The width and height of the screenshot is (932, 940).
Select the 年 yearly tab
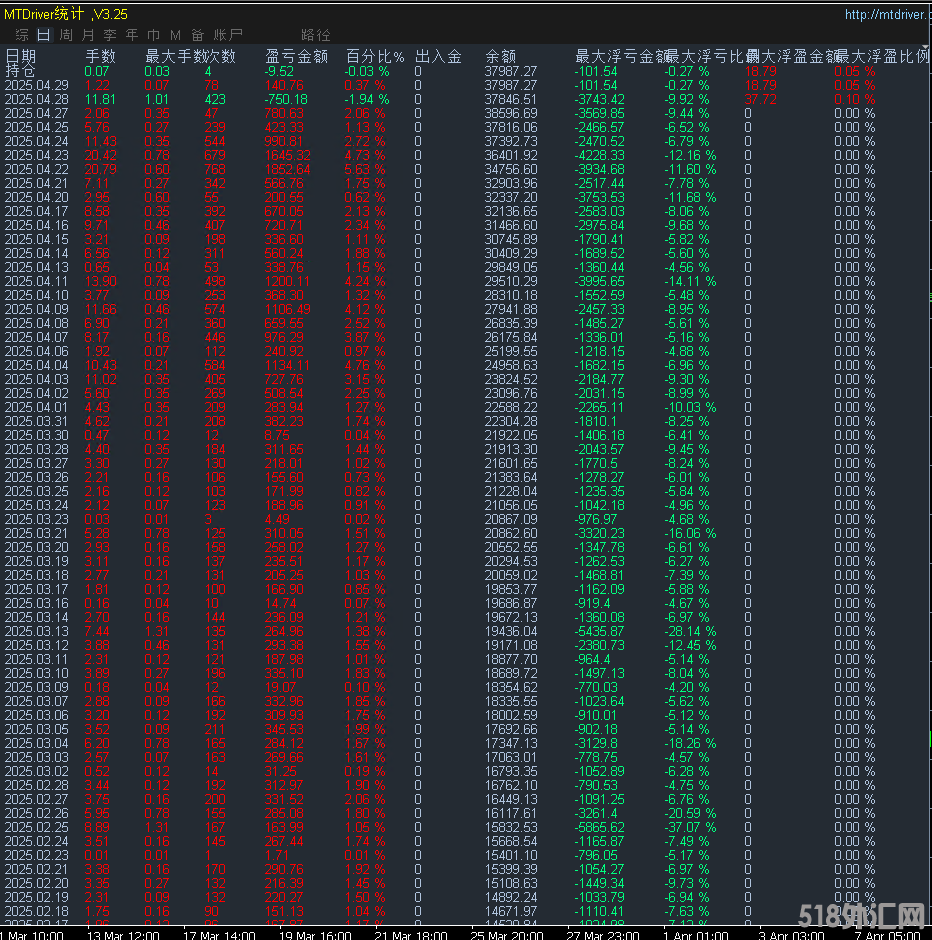pyautogui.click(x=132, y=35)
